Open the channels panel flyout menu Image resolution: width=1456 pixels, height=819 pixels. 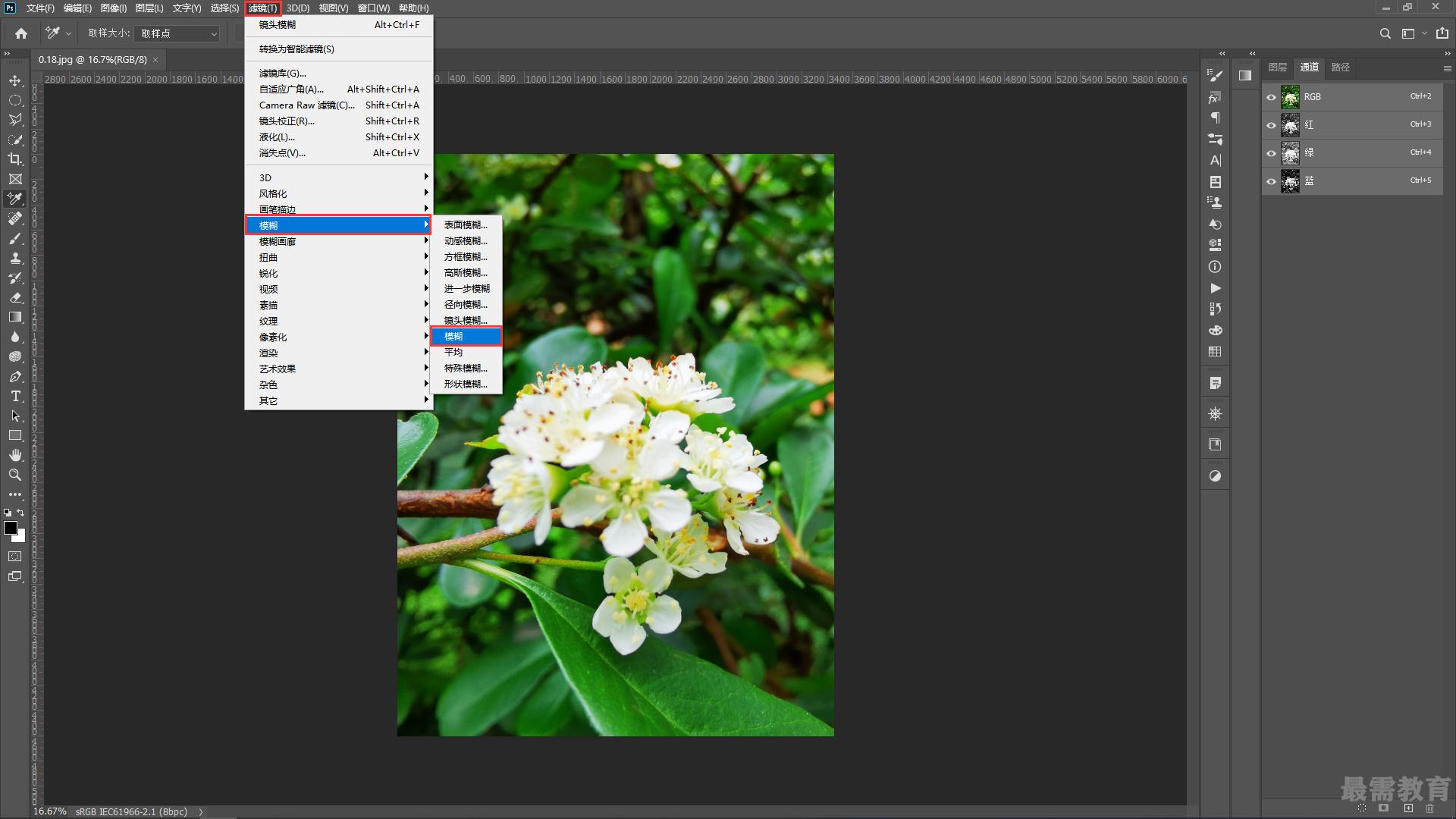(1447, 68)
